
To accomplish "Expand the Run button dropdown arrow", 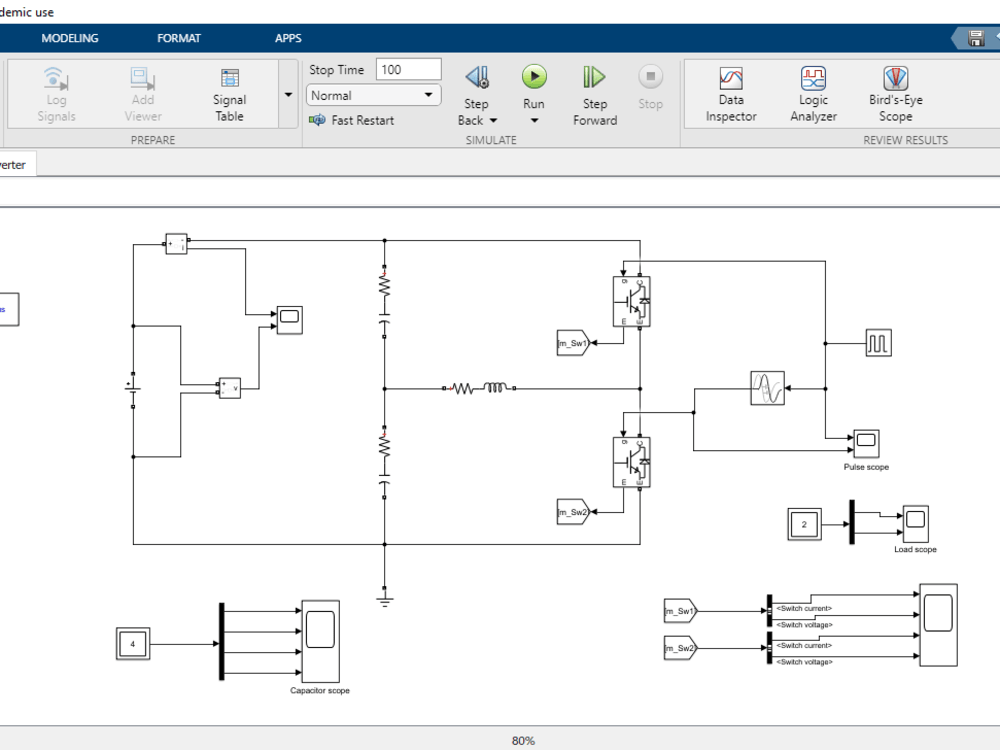I will coord(534,120).
